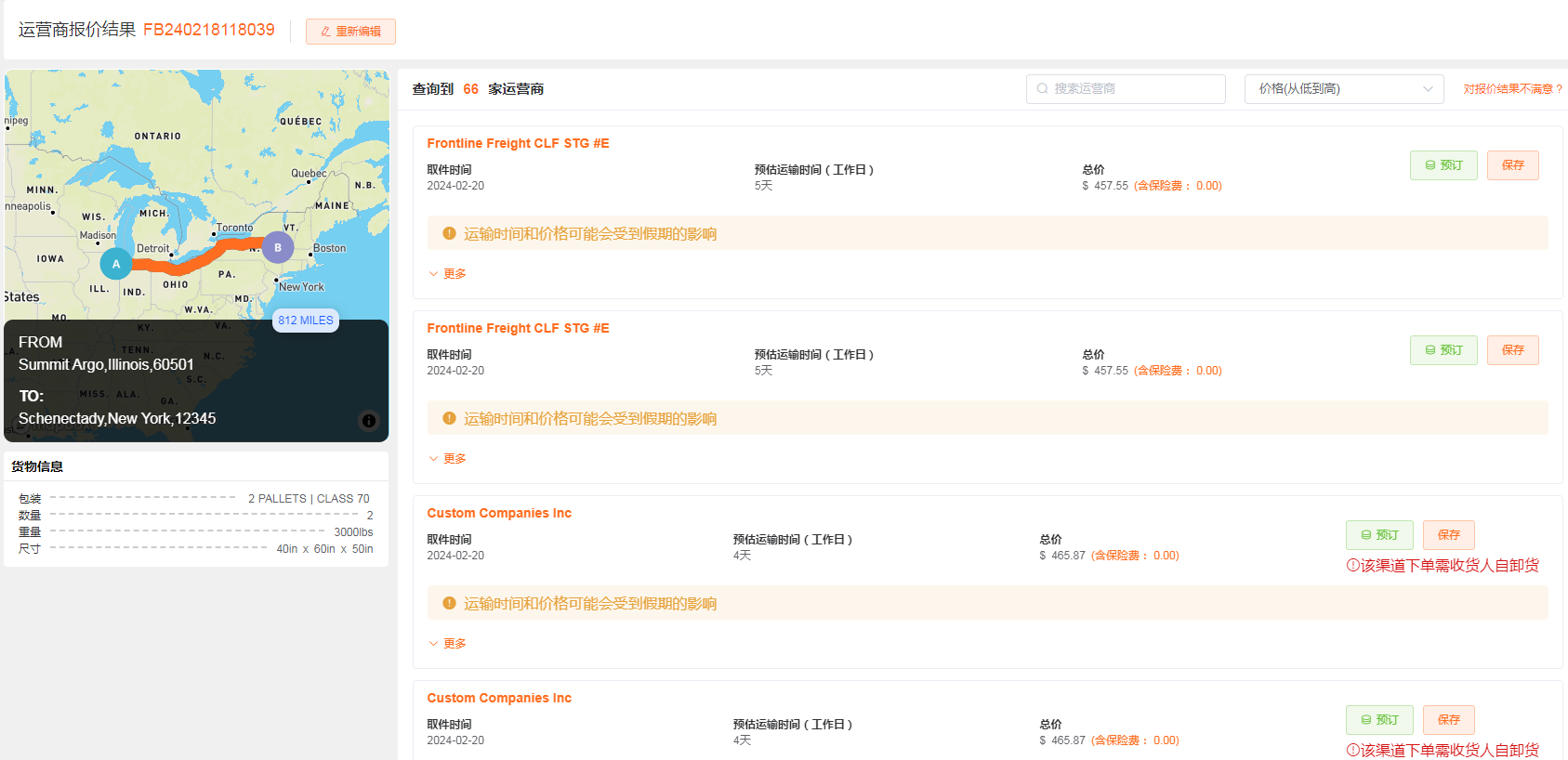Expand 更多 for second Frontline Freight quote
1568x760 pixels.
[x=448, y=459]
